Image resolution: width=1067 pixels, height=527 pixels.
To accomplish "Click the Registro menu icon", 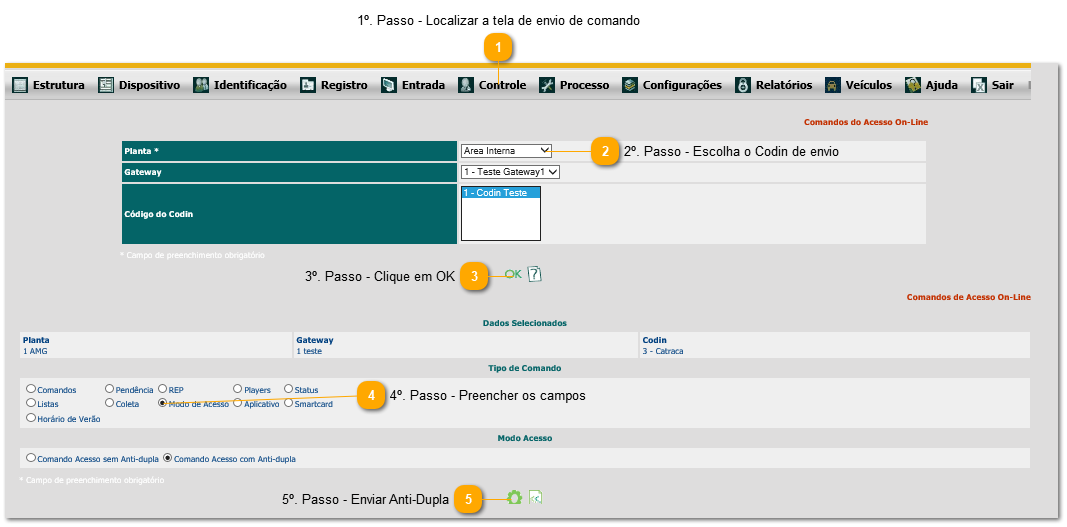I will 308,85.
